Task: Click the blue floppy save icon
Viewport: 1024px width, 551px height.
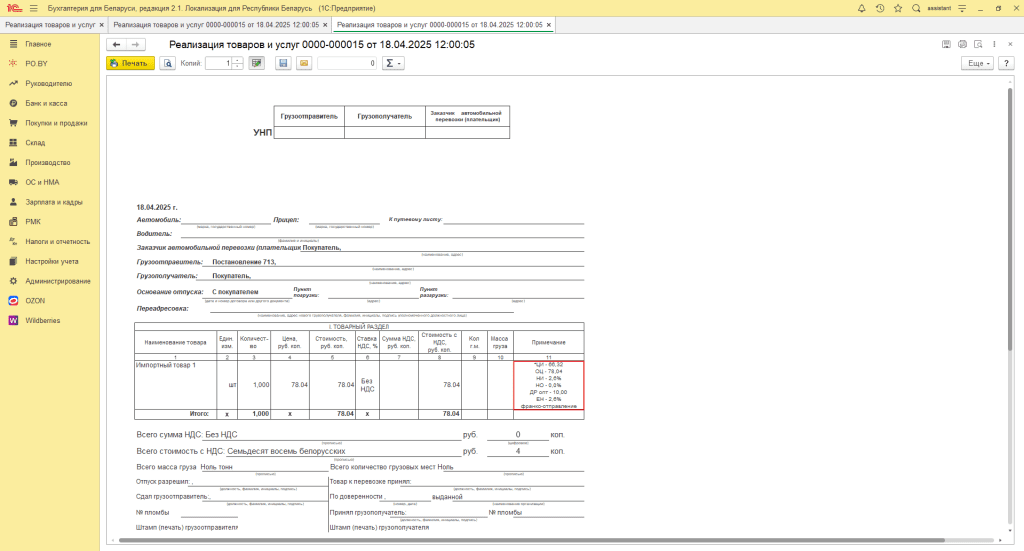Action: click(283, 63)
